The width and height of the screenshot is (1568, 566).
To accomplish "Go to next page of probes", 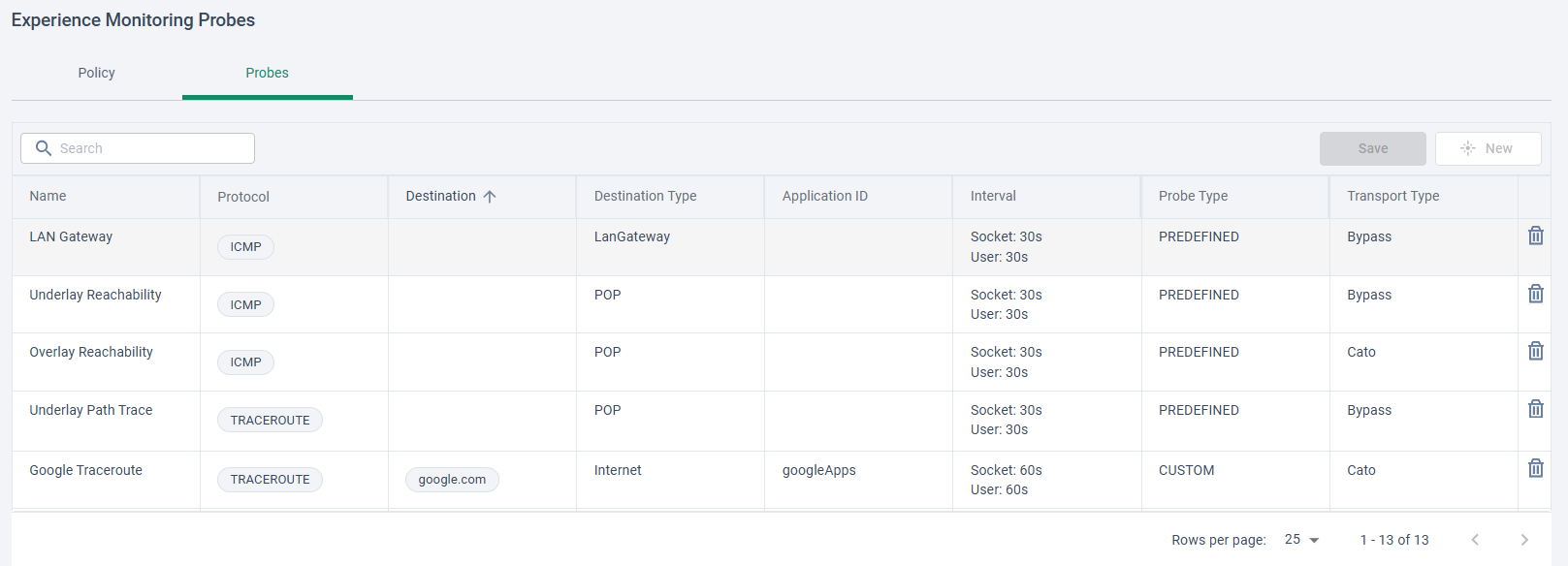I will pyautogui.click(x=1524, y=540).
